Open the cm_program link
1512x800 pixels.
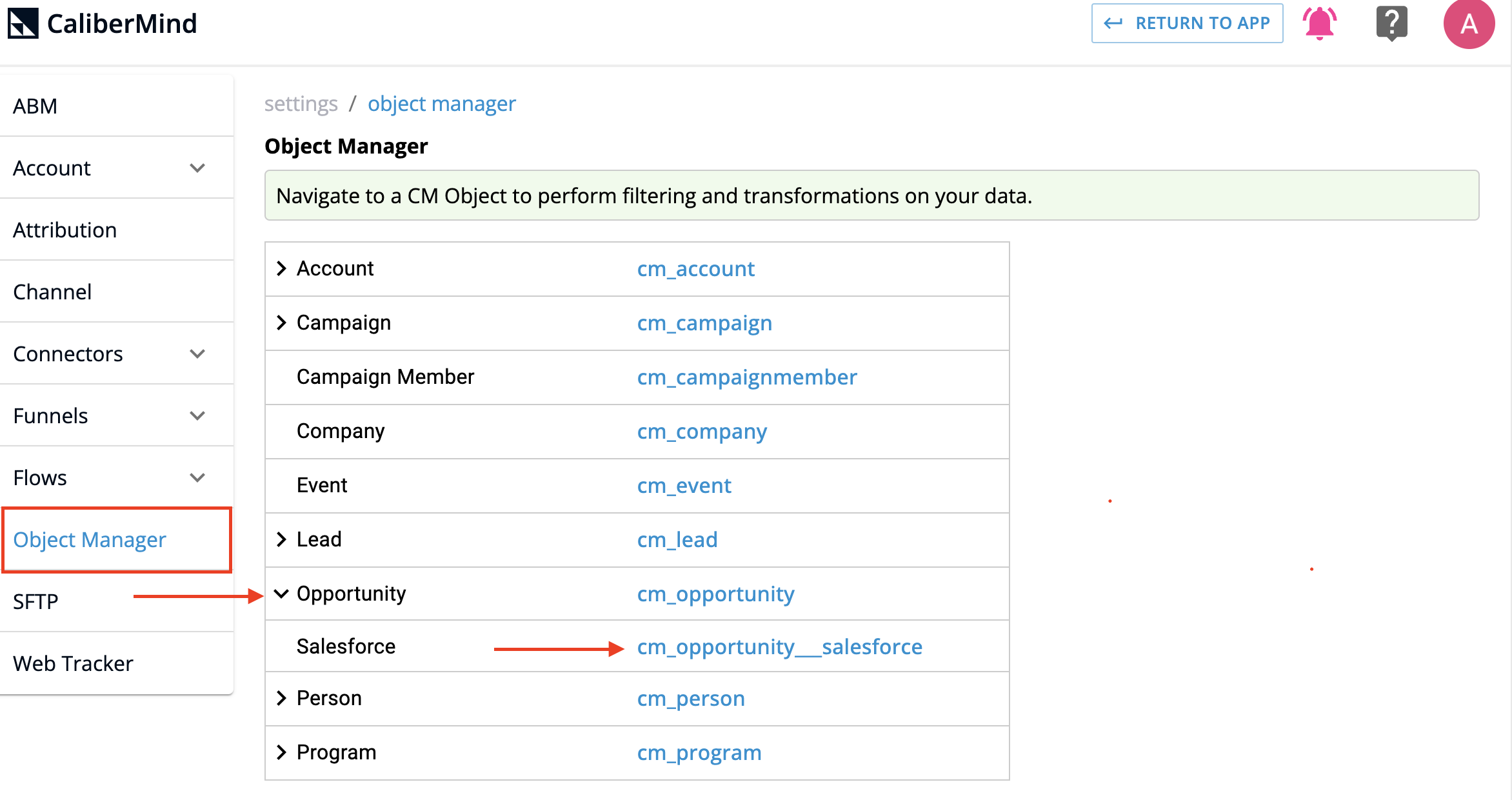click(x=699, y=753)
